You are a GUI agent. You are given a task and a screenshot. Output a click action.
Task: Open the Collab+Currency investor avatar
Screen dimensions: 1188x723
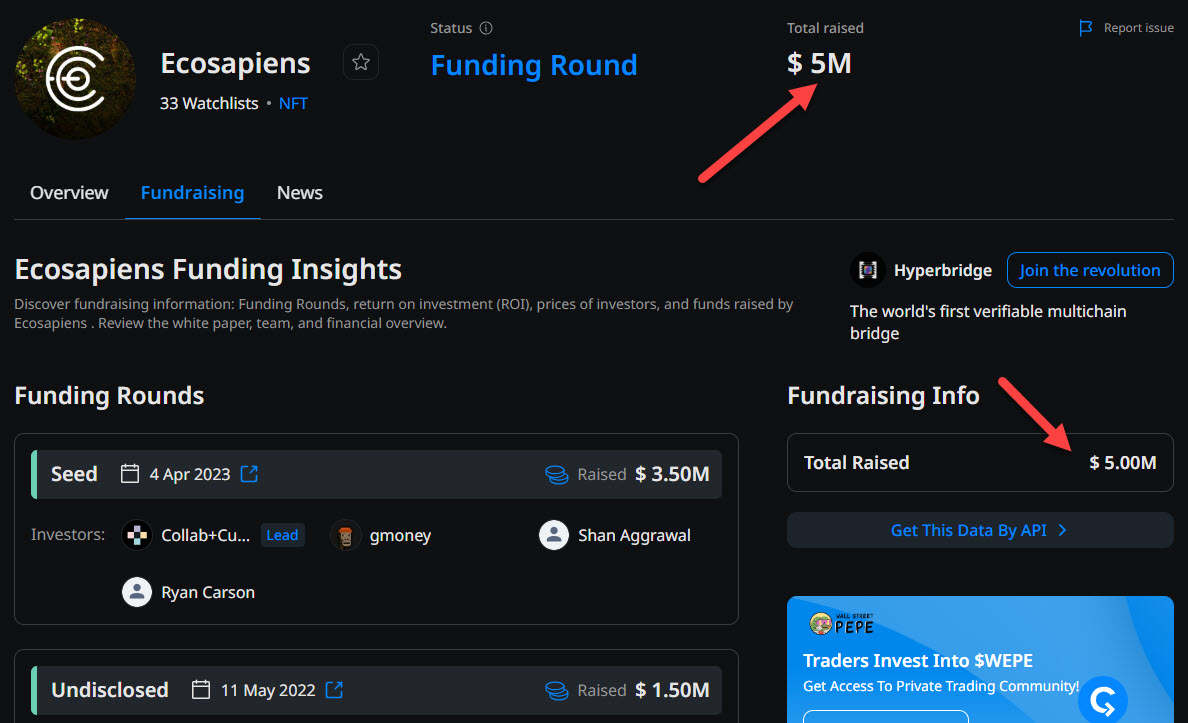(137, 535)
